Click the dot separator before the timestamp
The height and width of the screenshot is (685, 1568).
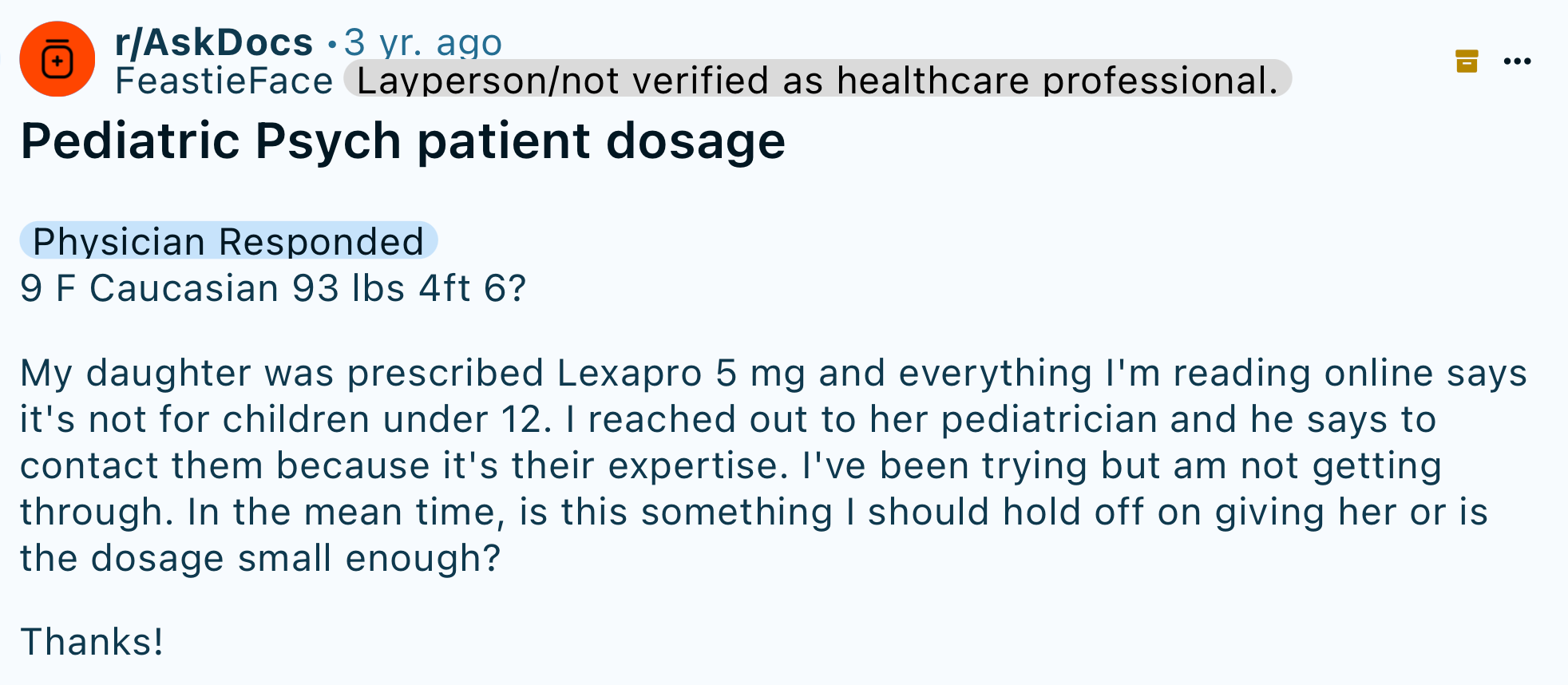click(x=332, y=45)
